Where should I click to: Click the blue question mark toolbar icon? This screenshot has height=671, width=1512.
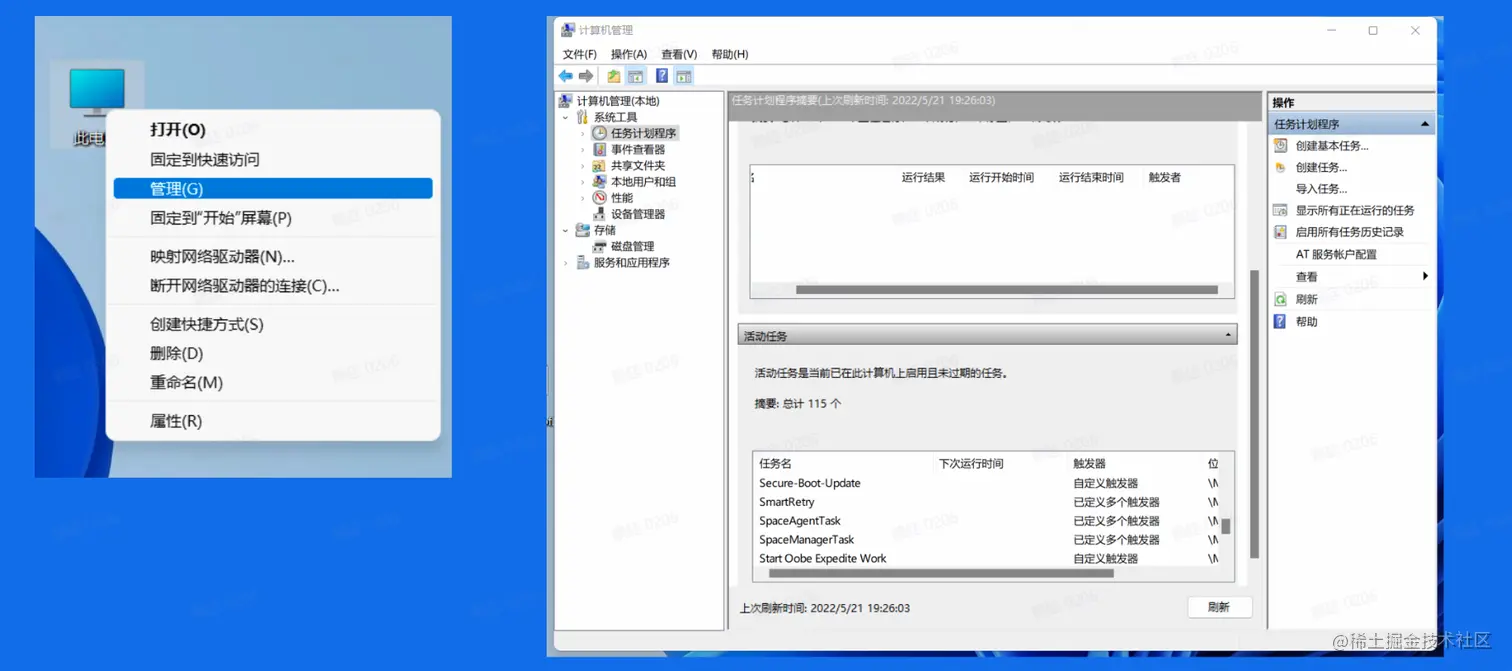click(662, 76)
